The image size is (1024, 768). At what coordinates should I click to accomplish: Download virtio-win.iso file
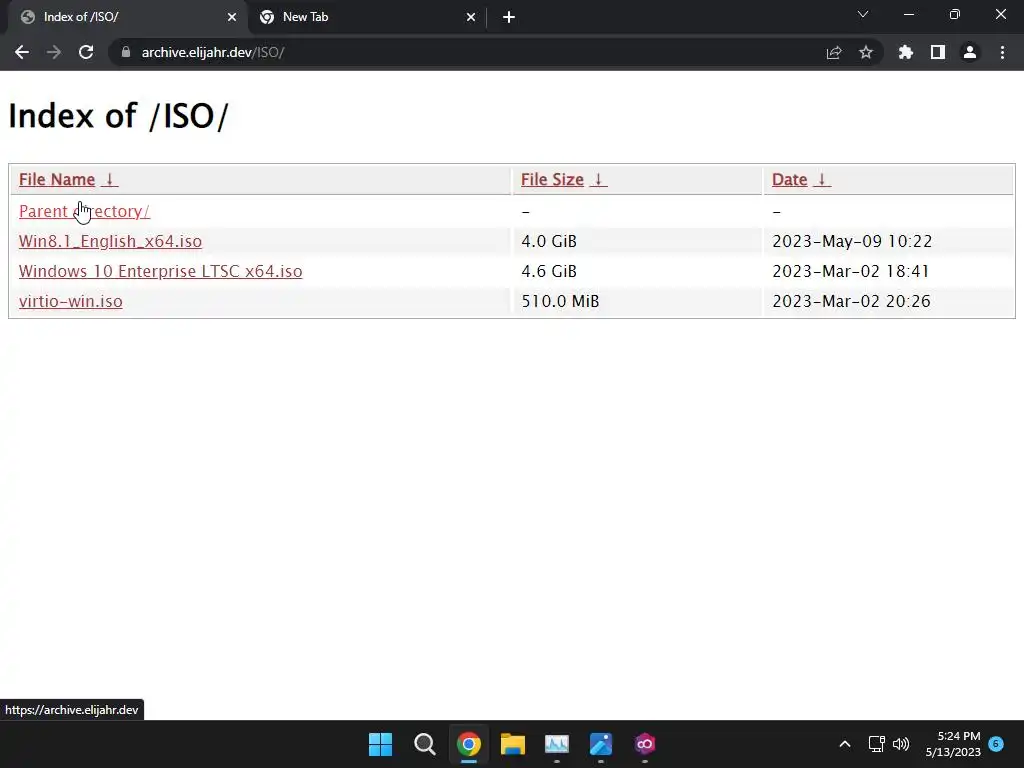click(71, 302)
